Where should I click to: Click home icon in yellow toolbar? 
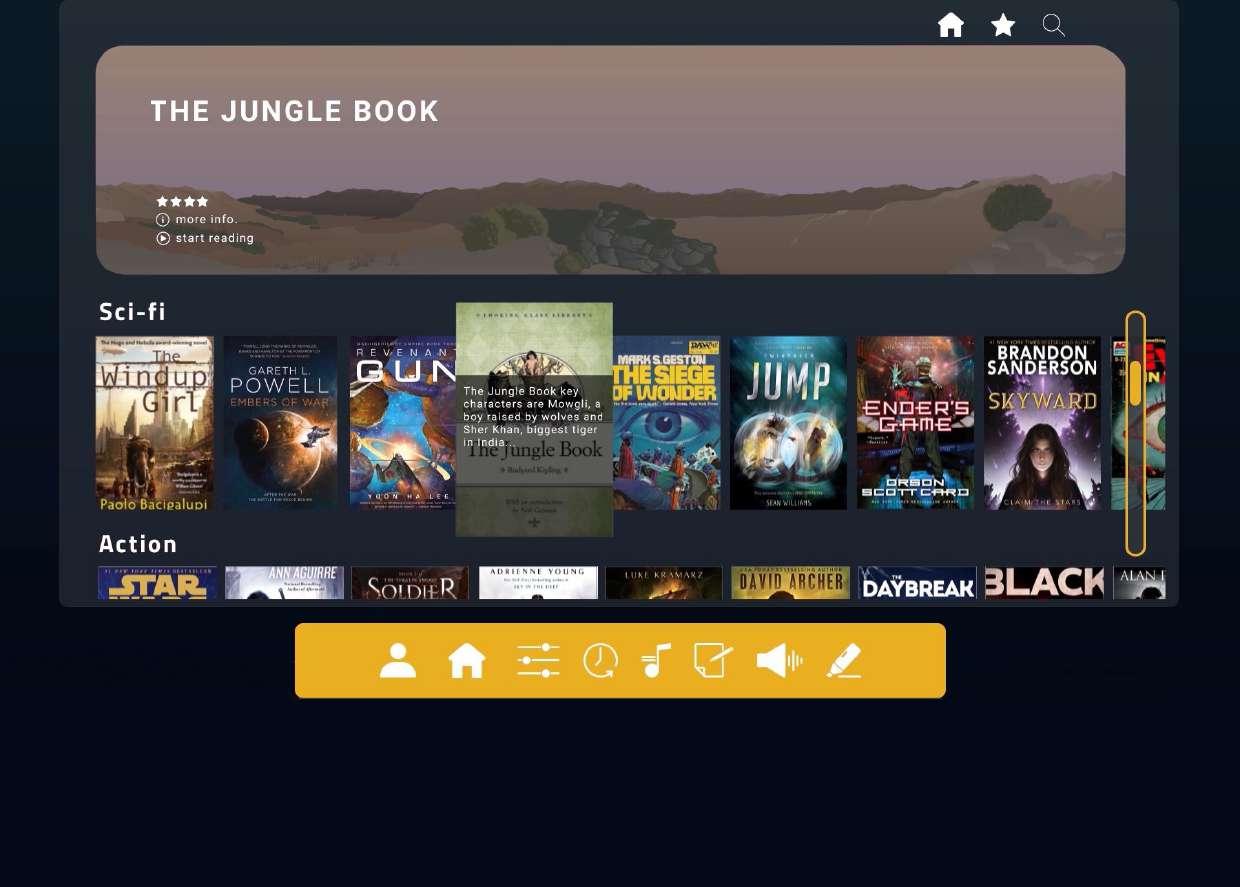[x=467, y=661]
